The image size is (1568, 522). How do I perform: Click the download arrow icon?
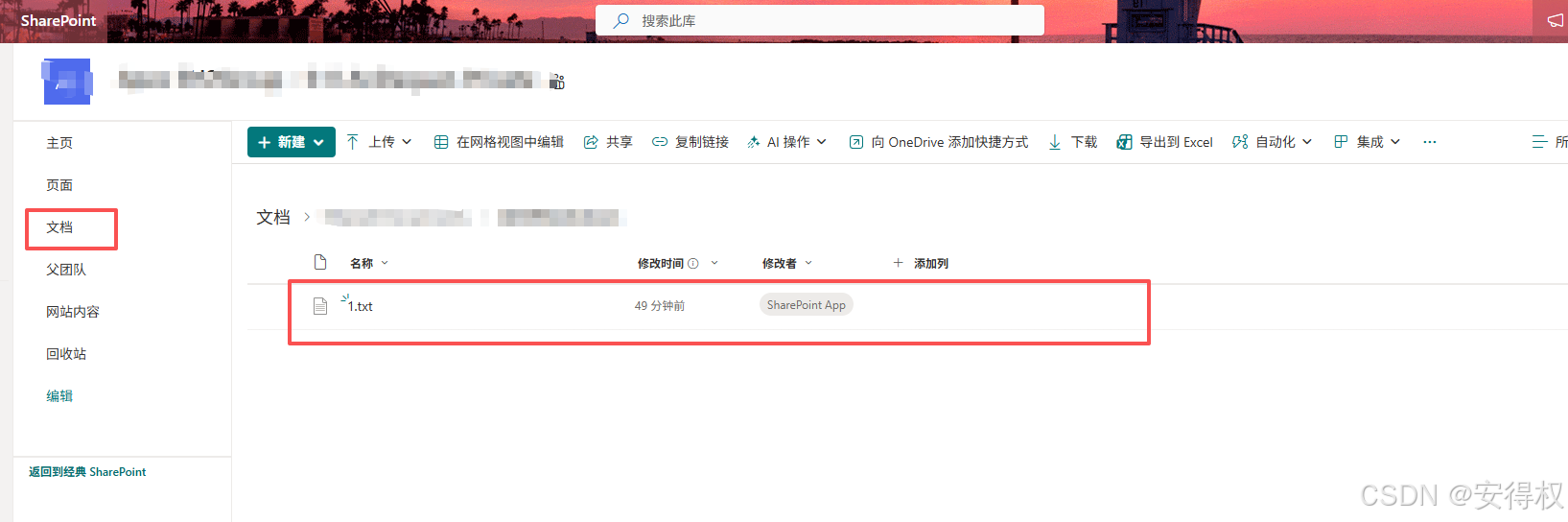click(1055, 142)
